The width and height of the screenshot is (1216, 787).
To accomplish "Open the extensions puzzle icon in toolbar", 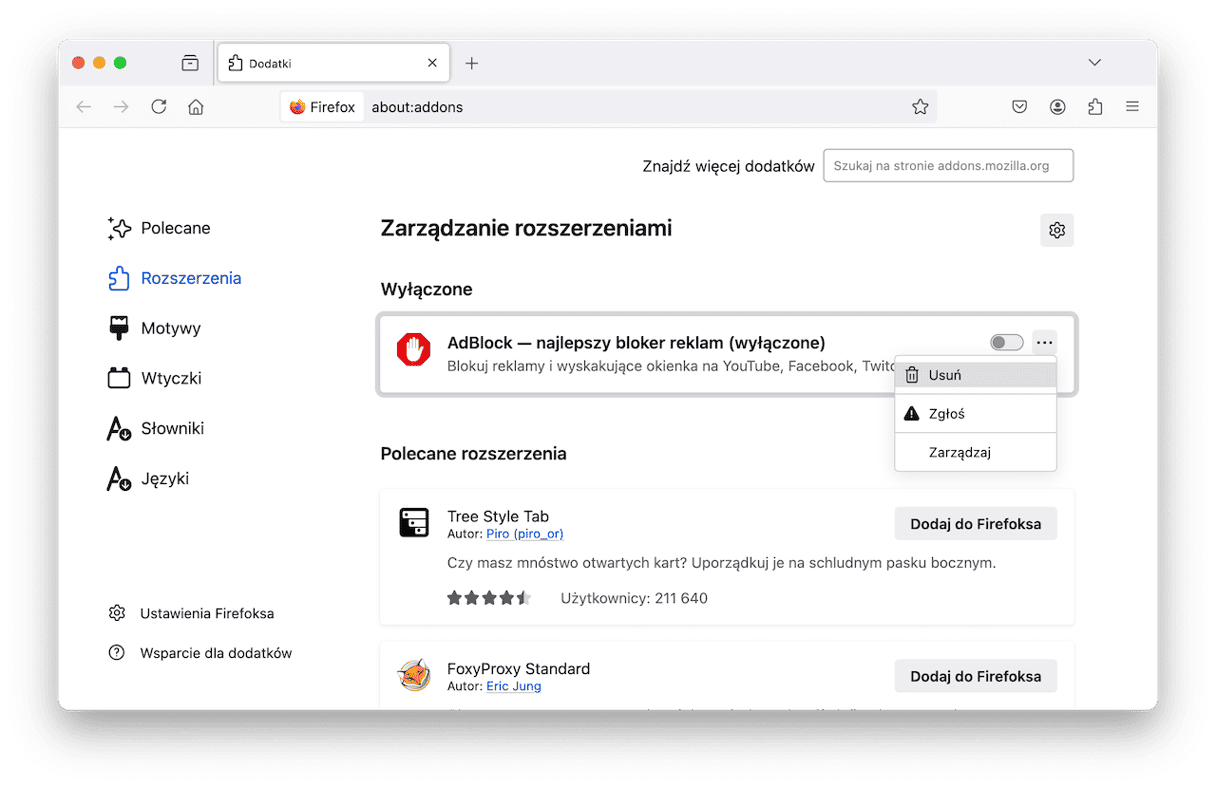I will coord(1095,107).
